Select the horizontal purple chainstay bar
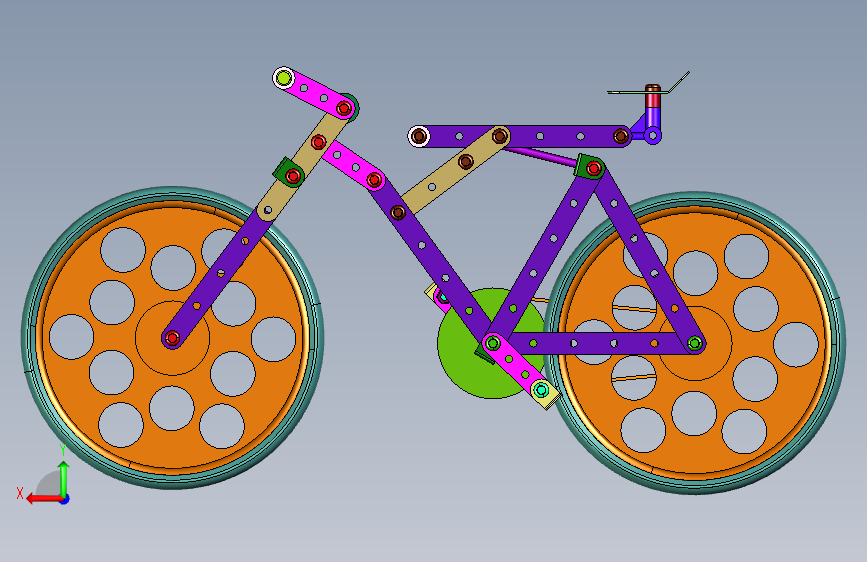Screen dimensions: 867x562 point(594,344)
